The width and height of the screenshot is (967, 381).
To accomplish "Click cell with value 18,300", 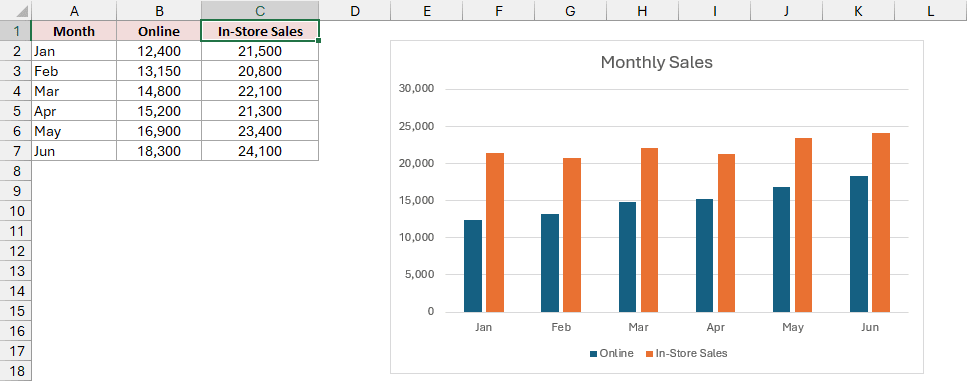I will point(159,151).
